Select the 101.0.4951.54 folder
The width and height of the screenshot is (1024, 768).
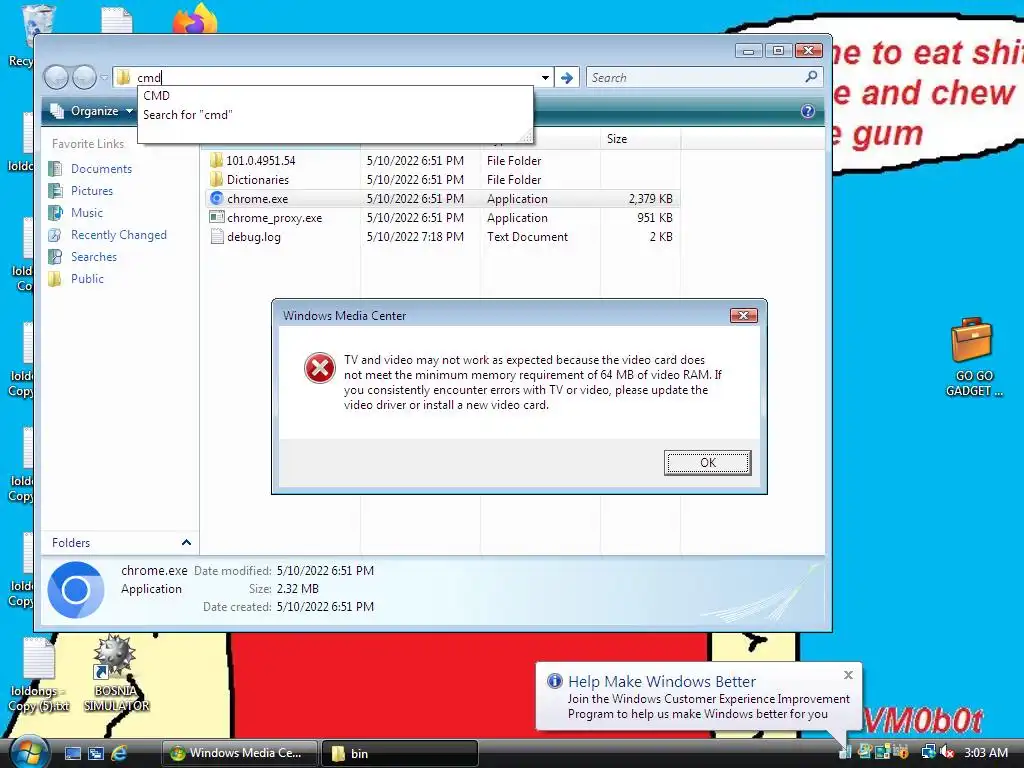tap(261, 161)
